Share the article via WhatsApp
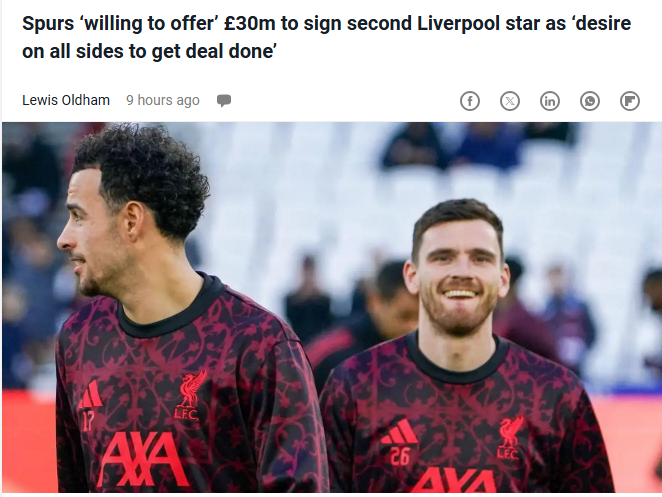This screenshot has width=662, height=497. [590, 101]
